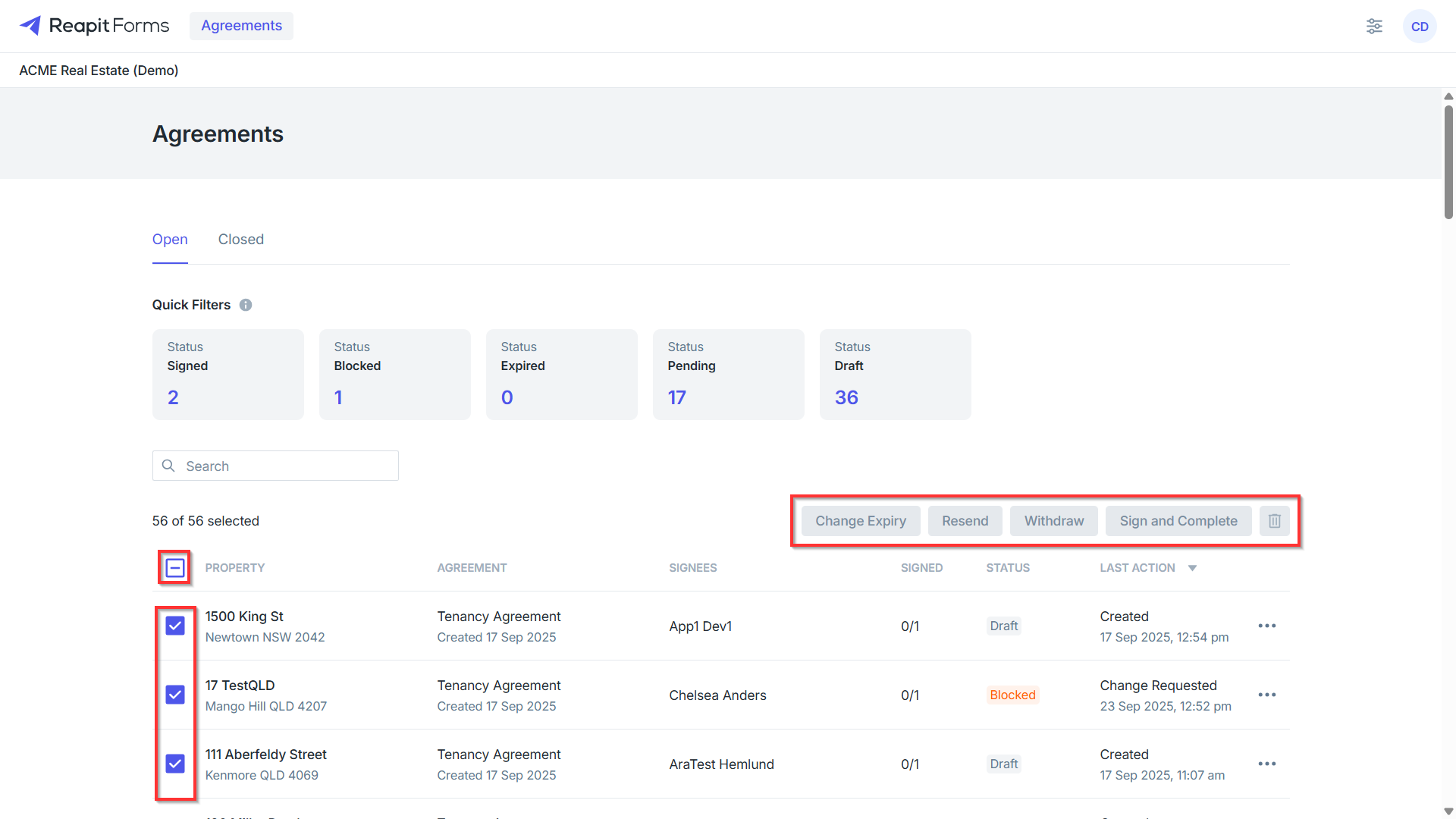The height and width of the screenshot is (819, 1456).
Task: Click the Change Expiry button
Action: click(x=861, y=521)
